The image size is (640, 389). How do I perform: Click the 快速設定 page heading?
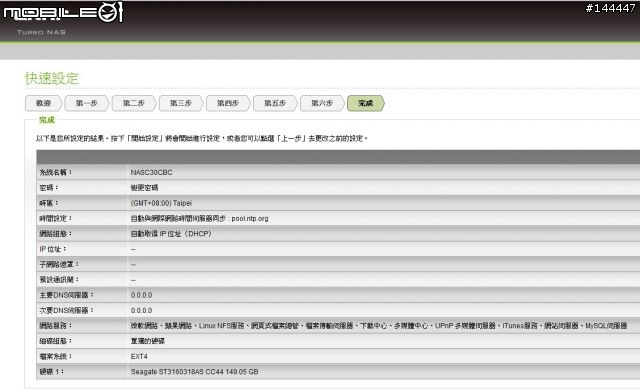pyautogui.click(x=51, y=78)
